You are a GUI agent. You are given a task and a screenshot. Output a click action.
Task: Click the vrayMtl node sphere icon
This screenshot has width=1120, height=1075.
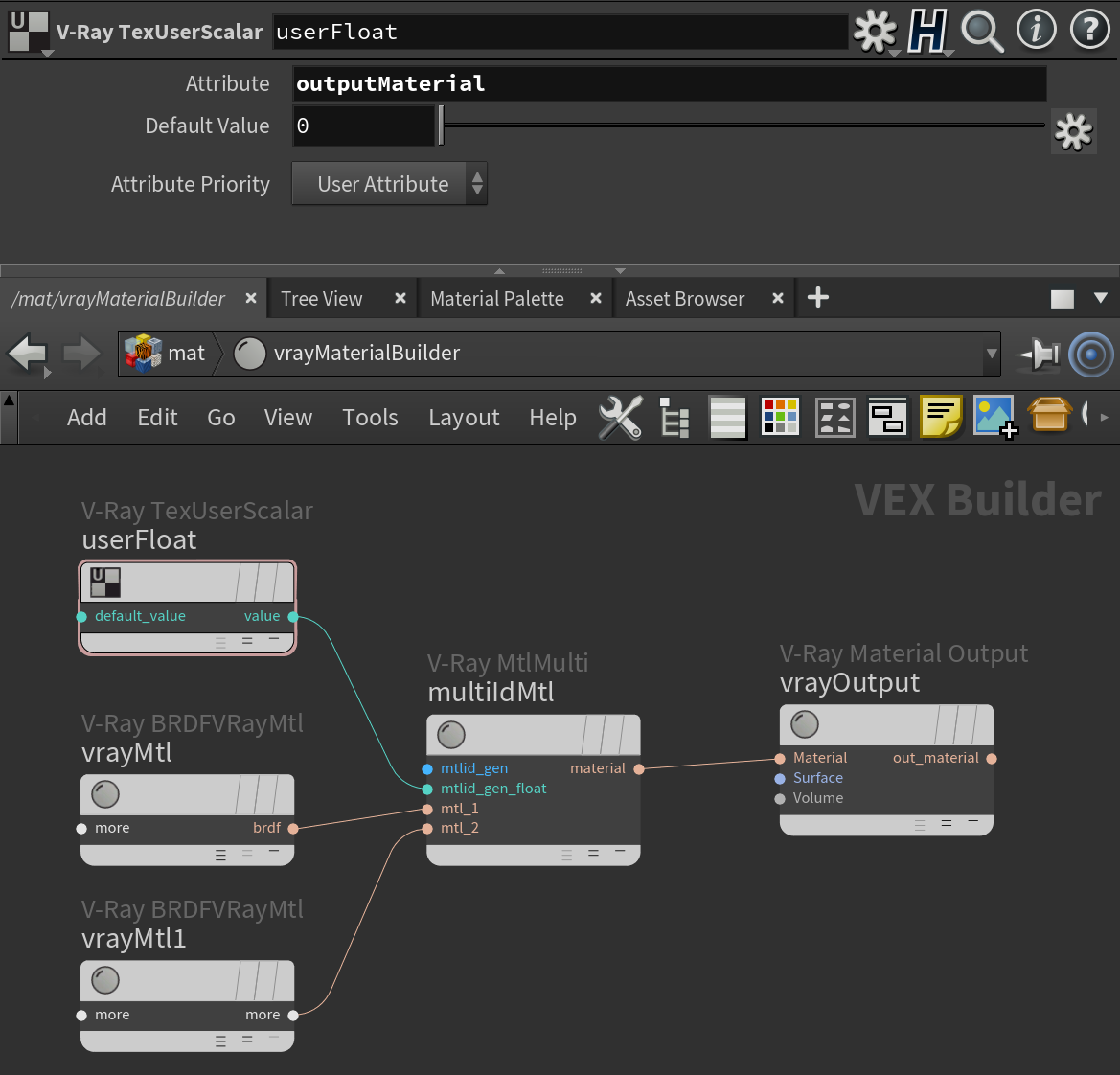105,794
